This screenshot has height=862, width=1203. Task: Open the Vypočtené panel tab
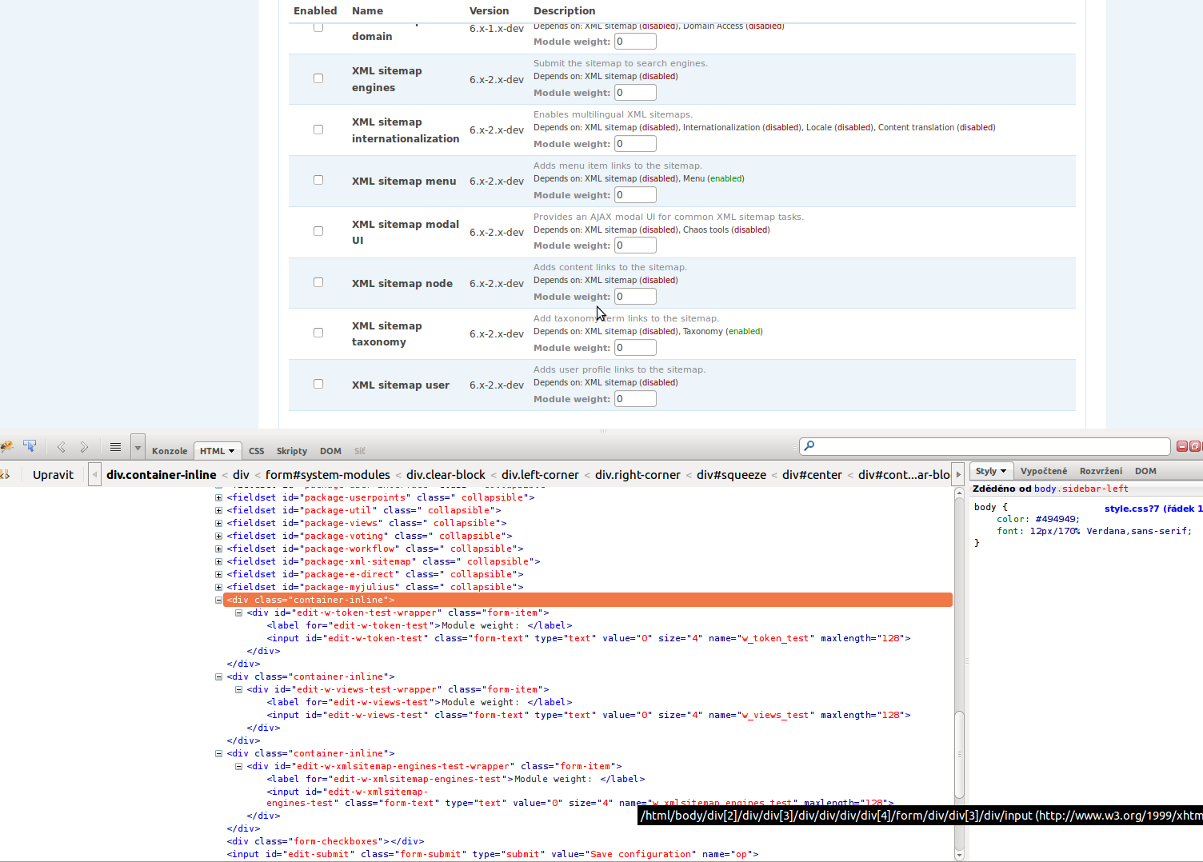point(1043,470)
